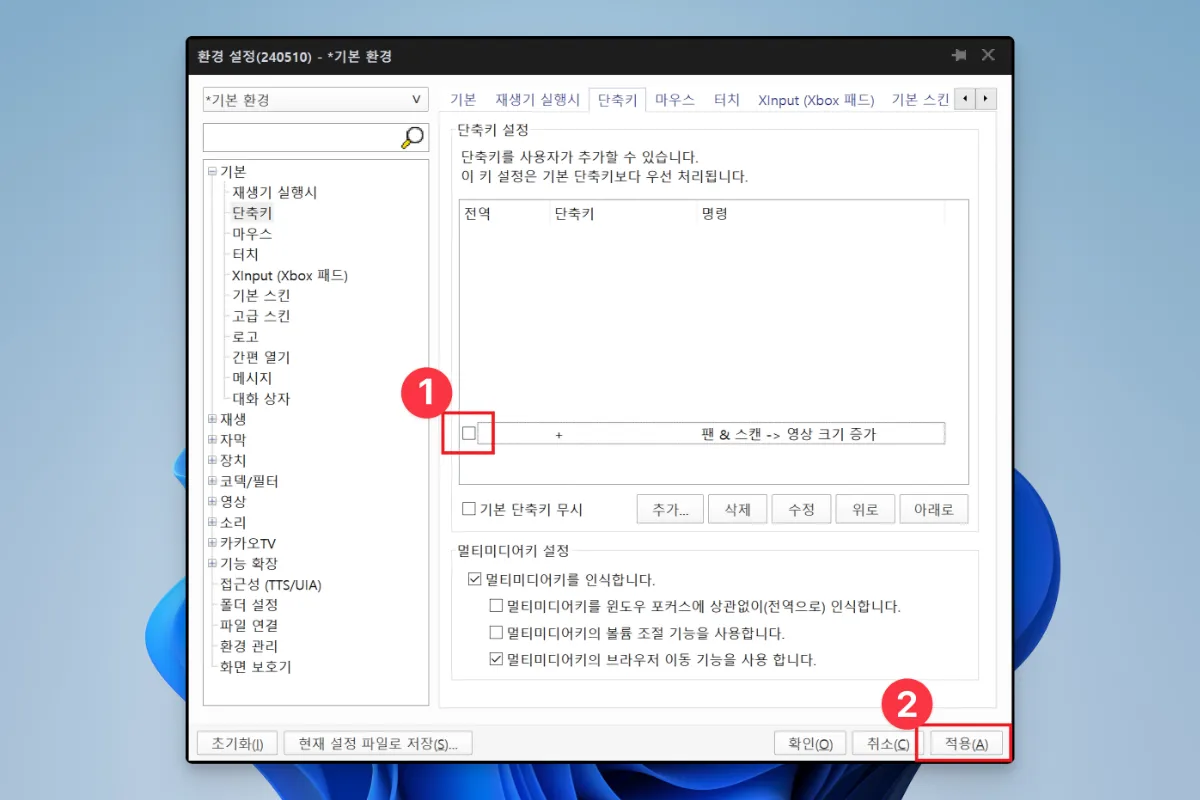Click the 추가 add hotkey button
The height and width of the screenshot is (800, 1200).
[x=669, y=508]
